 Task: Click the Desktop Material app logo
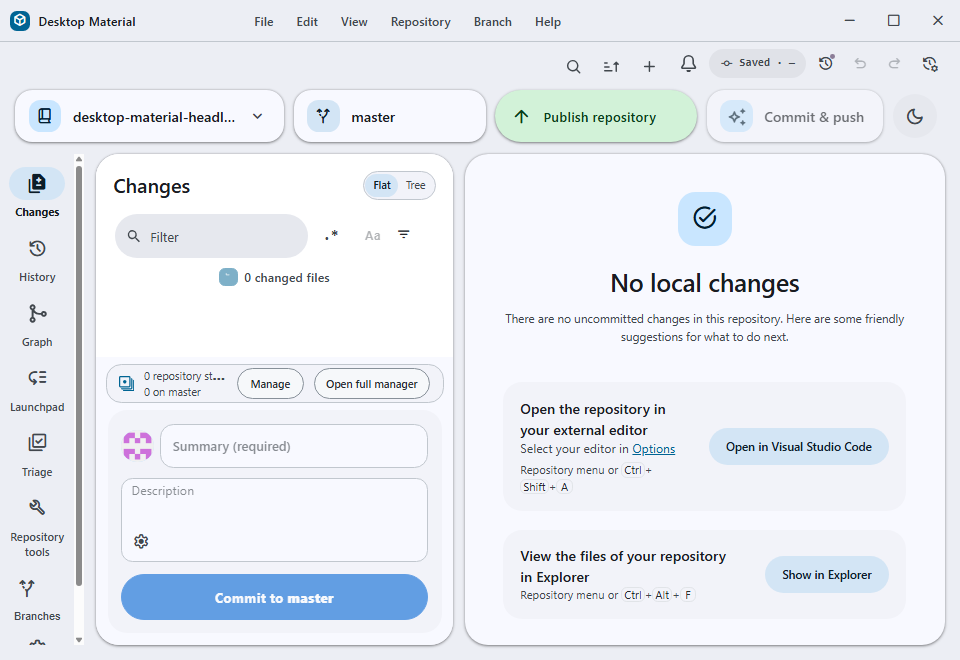[x=20, y=21]
